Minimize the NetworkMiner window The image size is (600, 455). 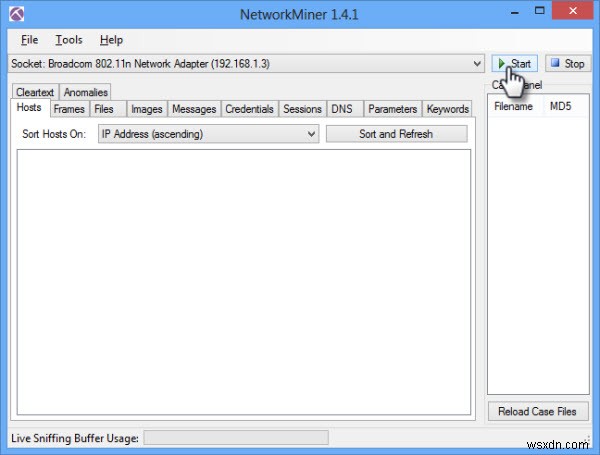(515, 12)
